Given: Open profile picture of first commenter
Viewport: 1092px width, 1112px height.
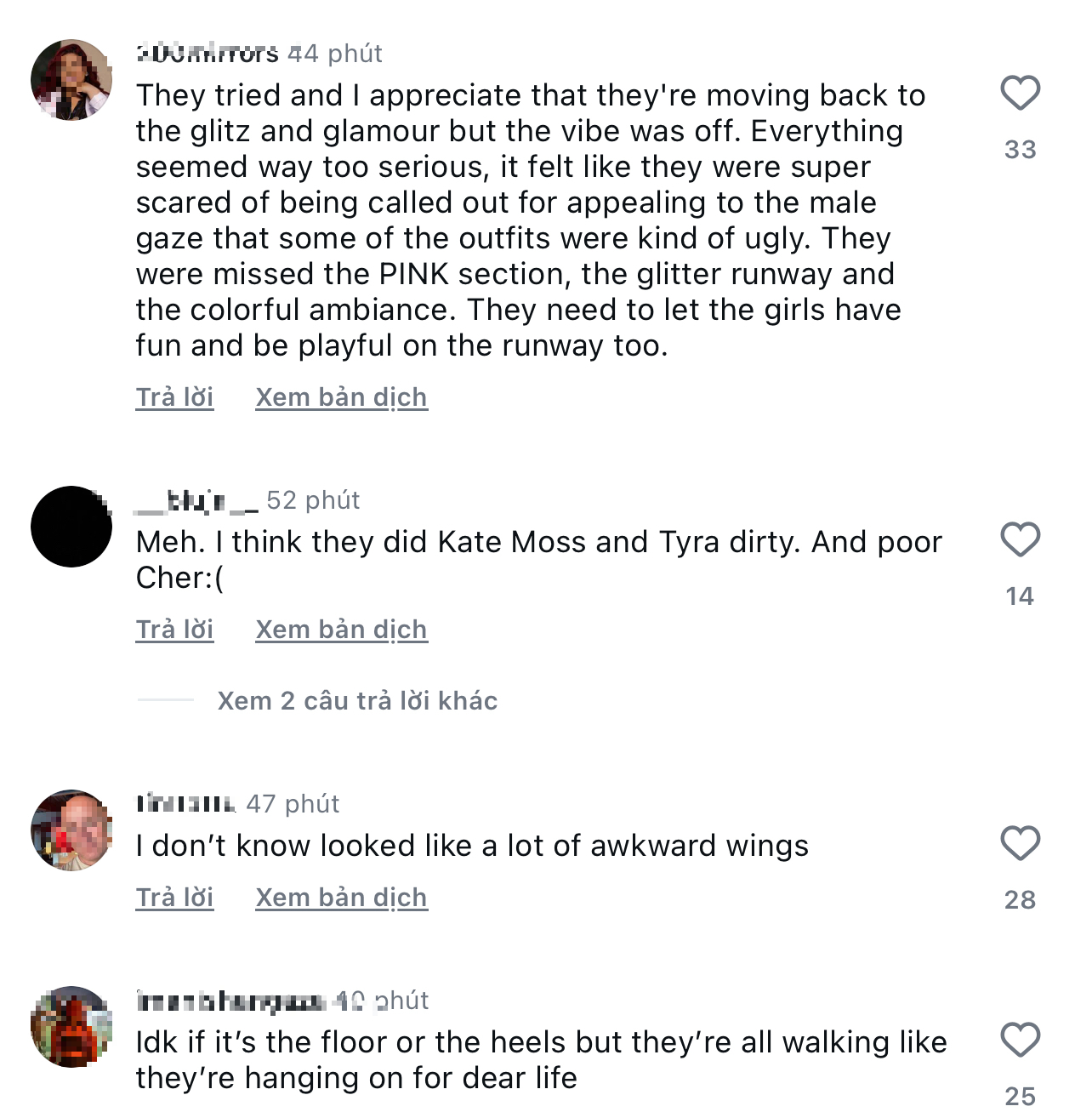Looking at the screenshot, I should 71,80.
